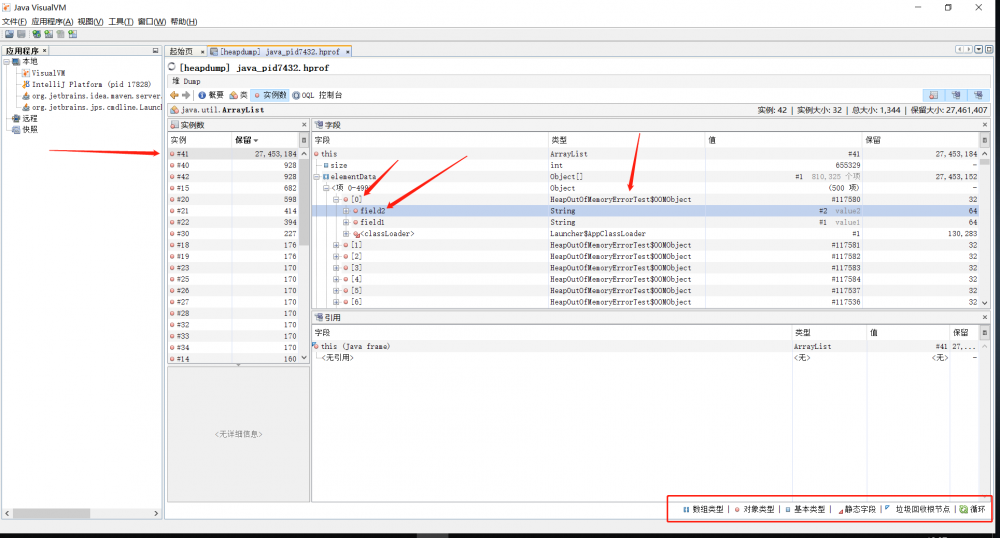Toggle the second view button at top right of heap view

tap(956, 95)
